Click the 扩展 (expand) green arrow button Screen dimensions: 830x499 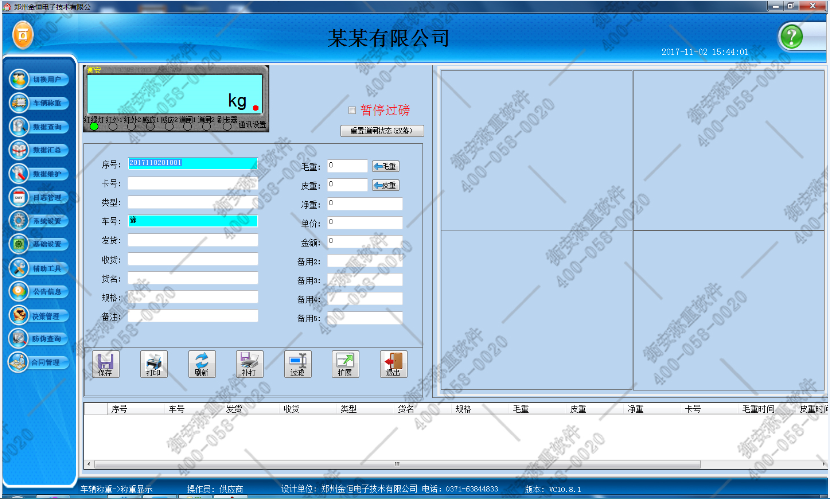345,364
